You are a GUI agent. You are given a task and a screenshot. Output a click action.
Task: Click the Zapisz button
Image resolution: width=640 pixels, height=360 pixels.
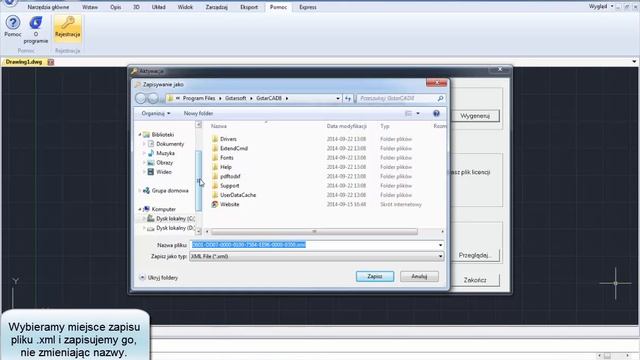tap(375, 277)
